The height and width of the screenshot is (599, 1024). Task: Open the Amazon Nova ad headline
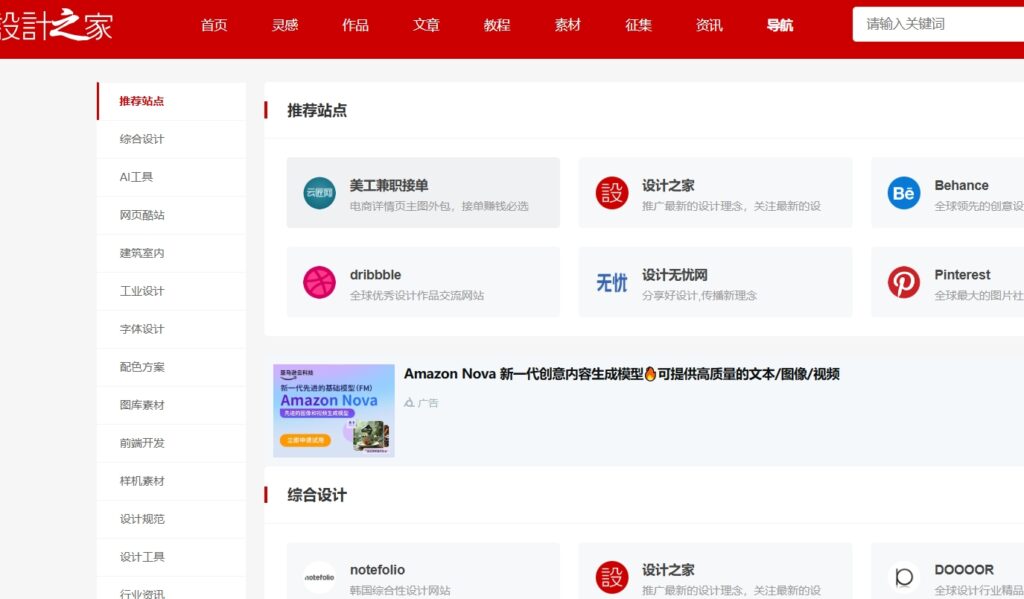coord(622,374)
